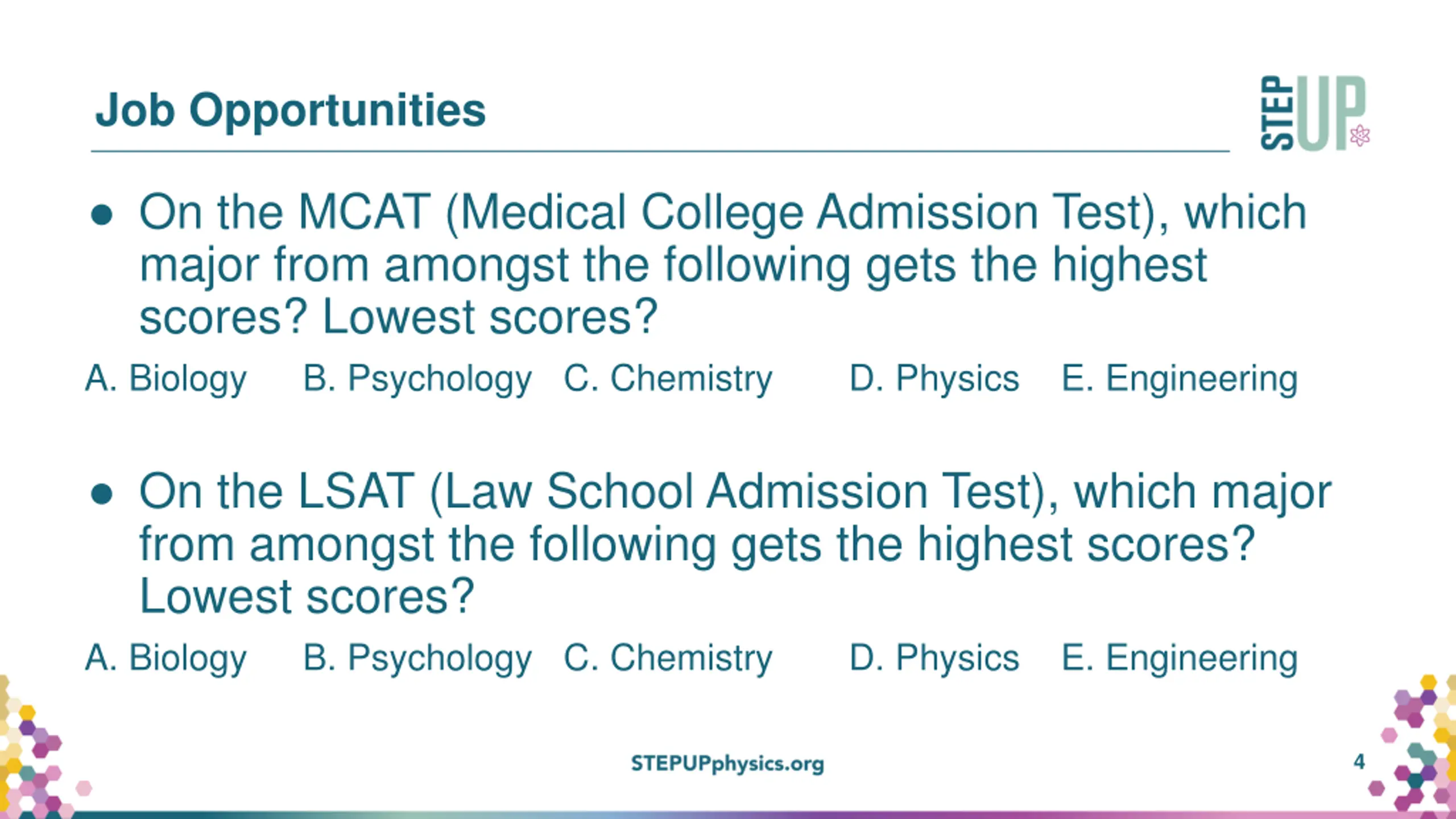This screenshot has width=1456, height=819.
Task: Select LSAT answer D. Physics
Action: [x=934, y=658]
